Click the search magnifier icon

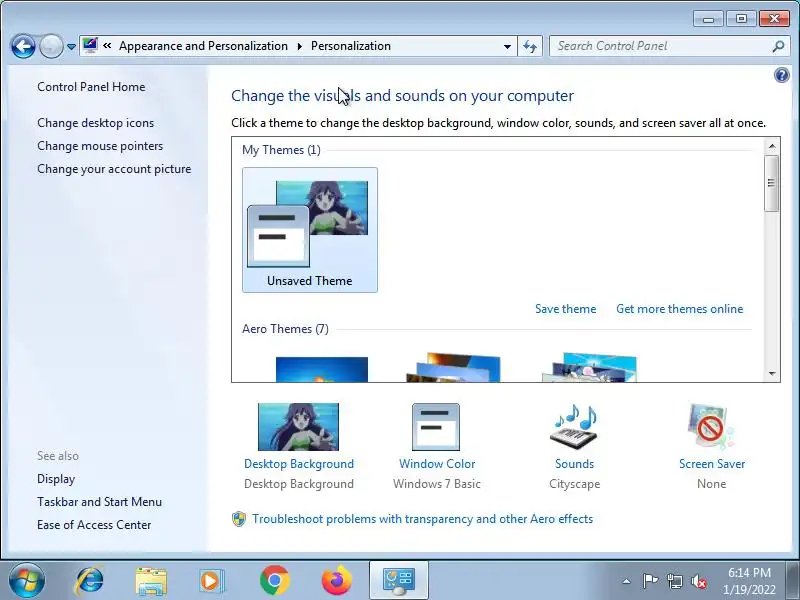point(778,46)
